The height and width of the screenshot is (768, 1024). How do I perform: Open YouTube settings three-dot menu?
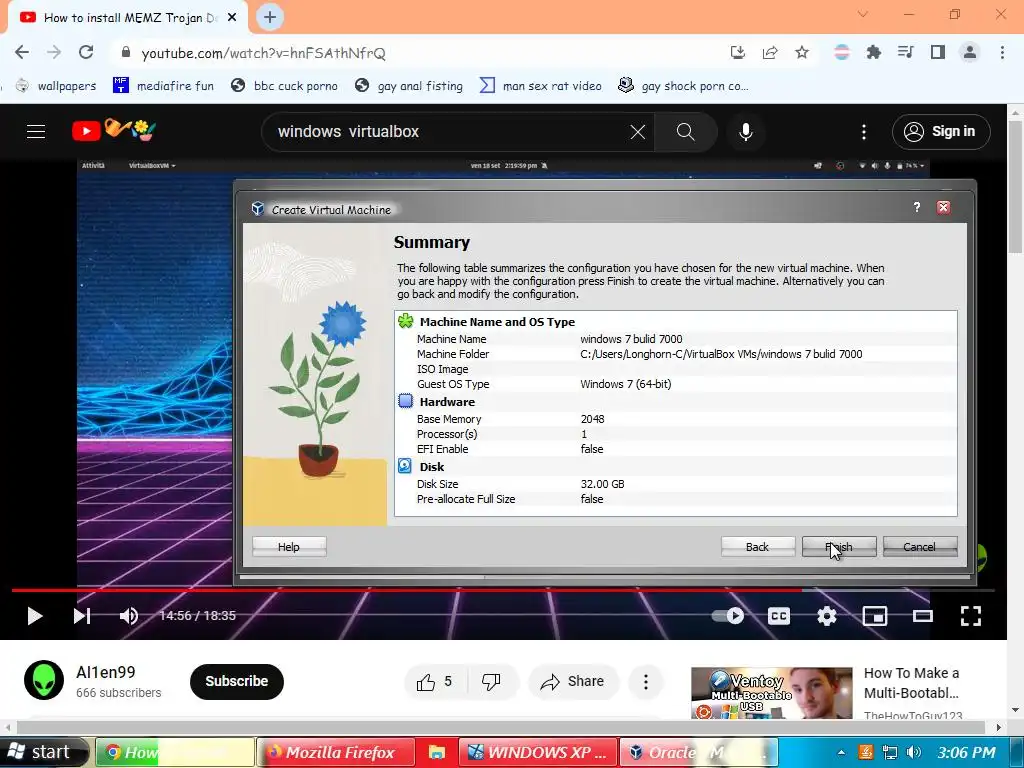tap(863, 132)
